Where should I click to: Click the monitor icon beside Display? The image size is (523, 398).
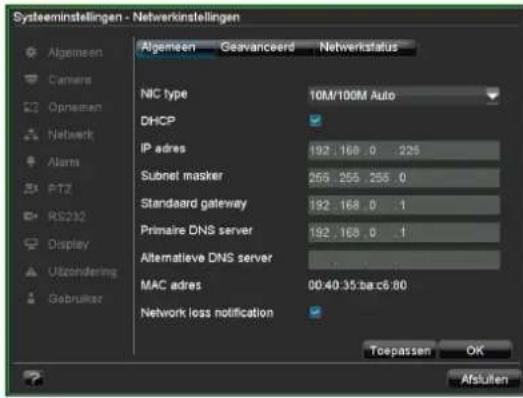(31, 244)
